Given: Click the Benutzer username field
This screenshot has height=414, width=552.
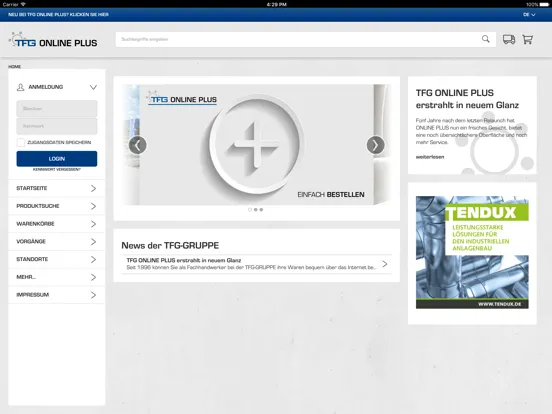Looking at the screenshot, I should [x=57, y=108].
